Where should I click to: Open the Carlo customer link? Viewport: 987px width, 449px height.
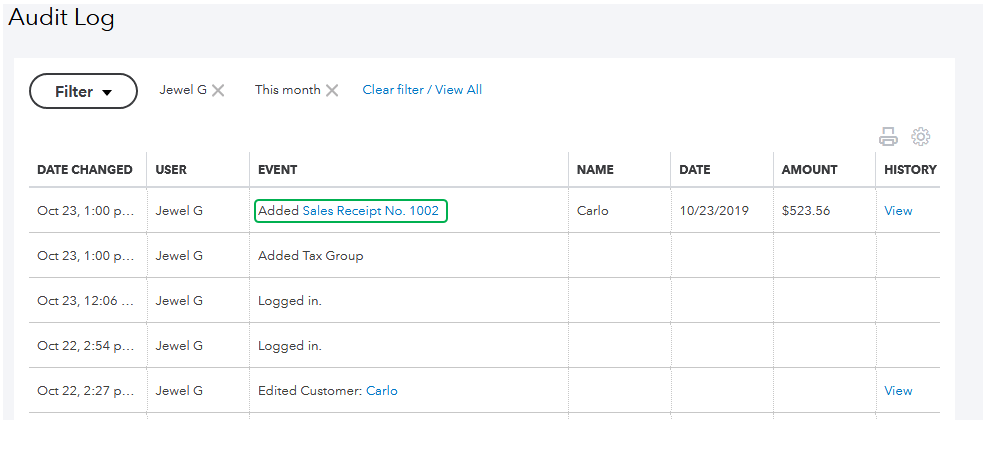point(382,391)
